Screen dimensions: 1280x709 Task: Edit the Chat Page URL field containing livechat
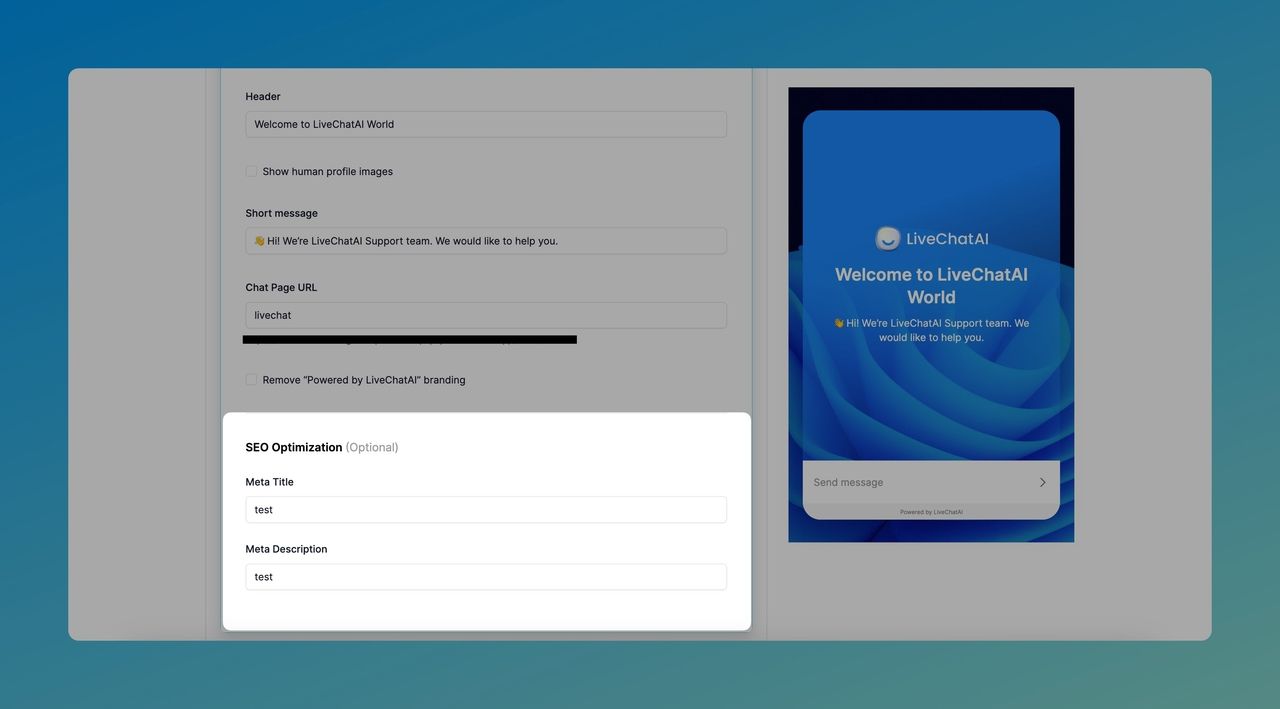486,315
